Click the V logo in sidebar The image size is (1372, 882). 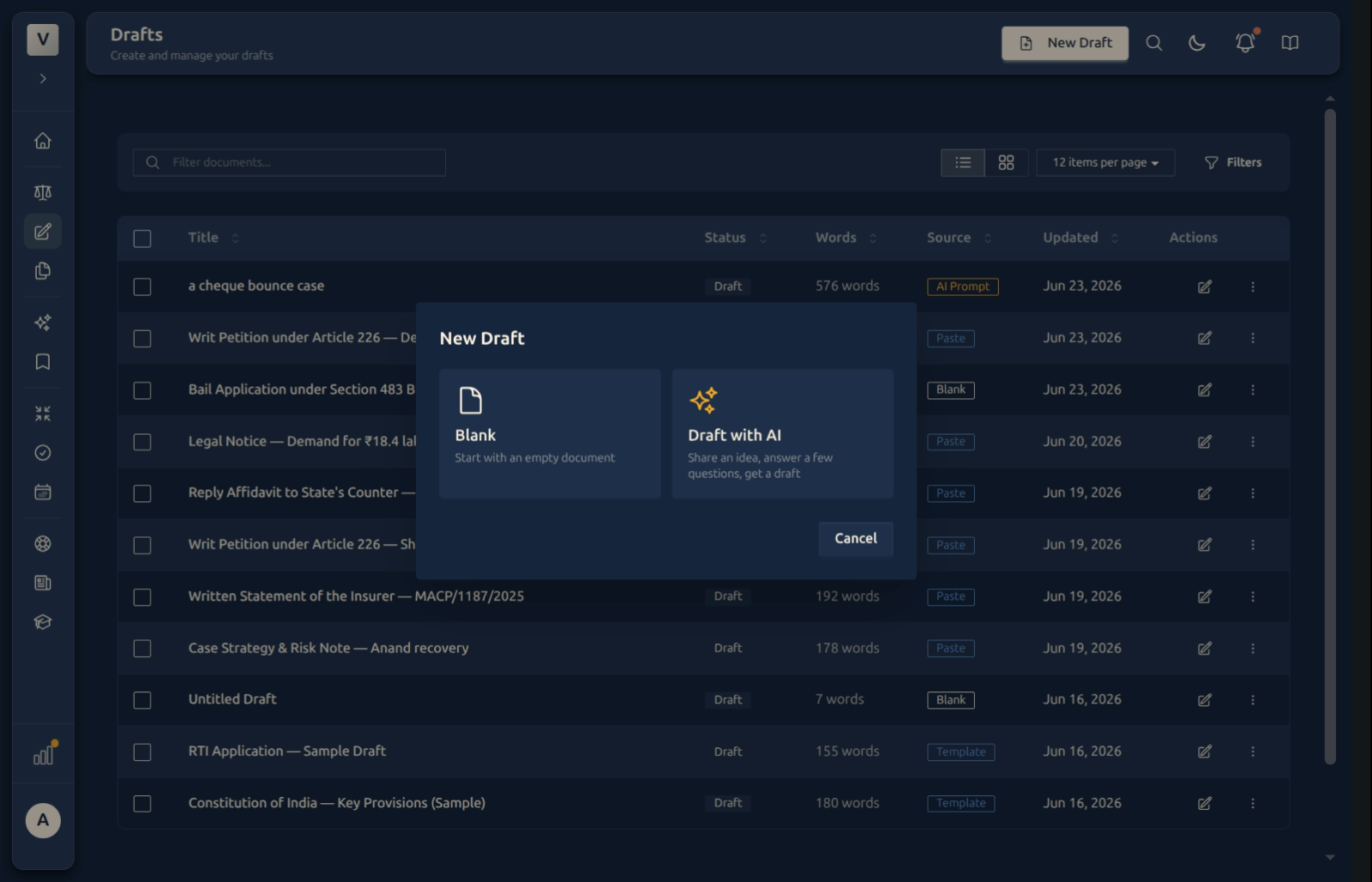[x=43, y=39]
